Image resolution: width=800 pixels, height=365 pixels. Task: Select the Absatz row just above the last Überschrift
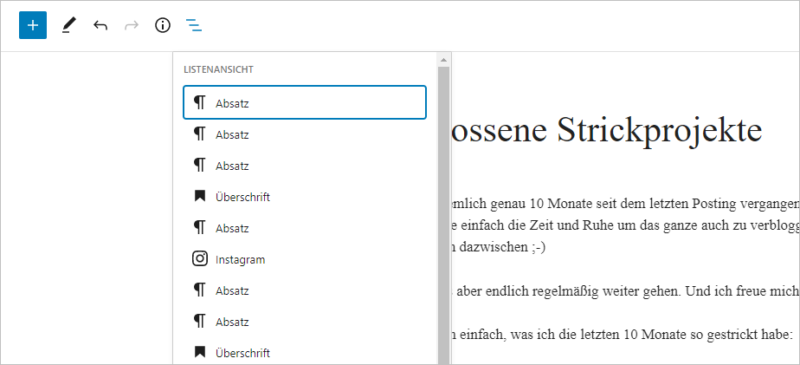click(x=305, y=322)
